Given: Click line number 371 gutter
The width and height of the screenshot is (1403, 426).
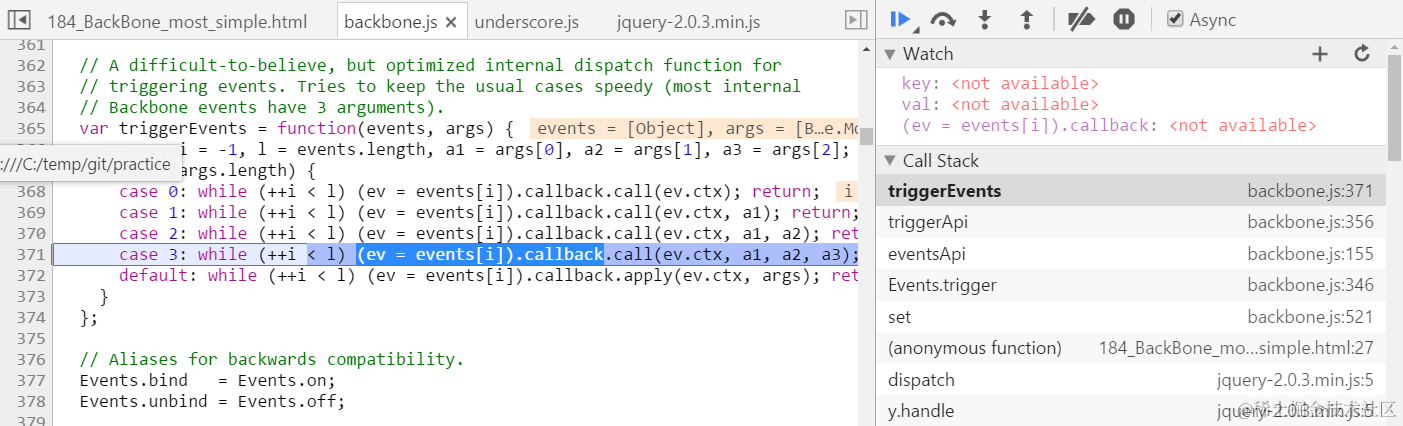Looking at the screenshot, I should pyautogui.click(x=32, y=254).
